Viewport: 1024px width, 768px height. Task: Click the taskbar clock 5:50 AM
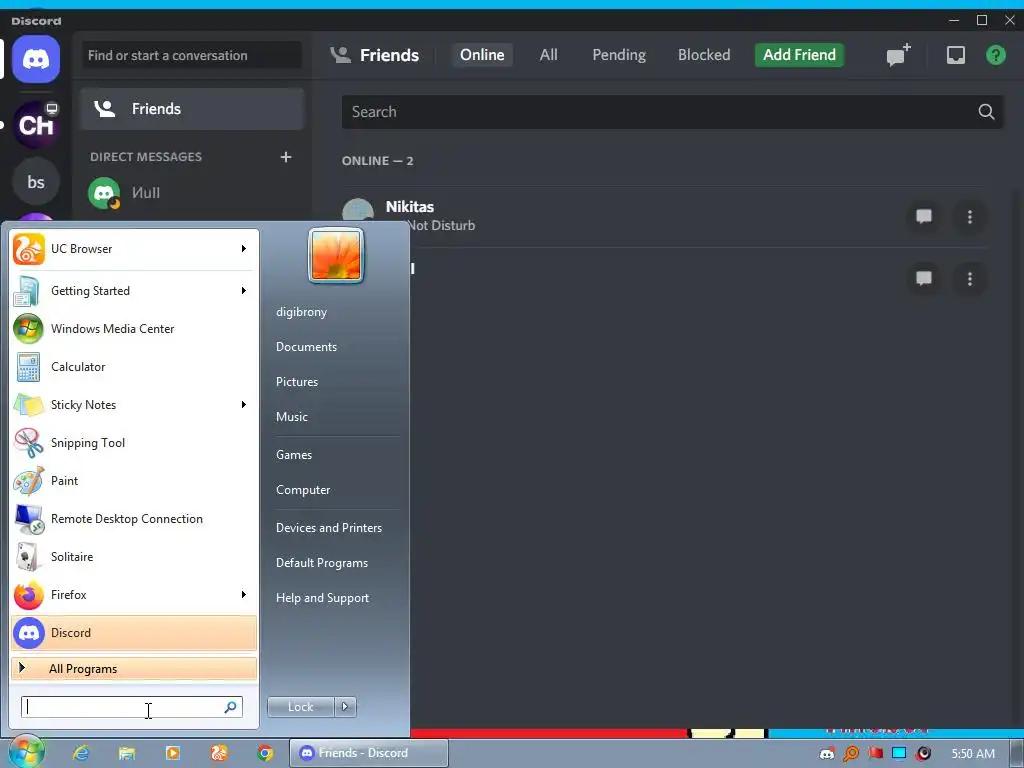pyautogui.click(x=972, y=754)
